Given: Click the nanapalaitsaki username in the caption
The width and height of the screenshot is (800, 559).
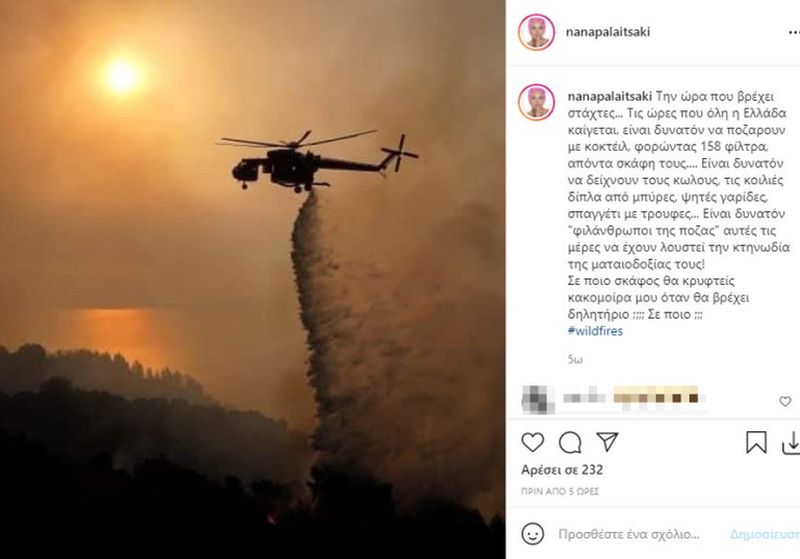Looking at the screenshot, I should [610, 96].
